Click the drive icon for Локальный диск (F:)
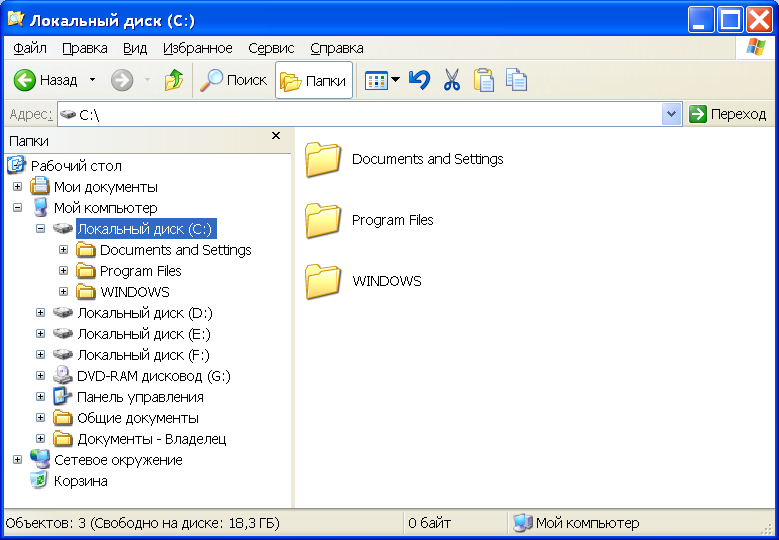 click(x=63, y=355)
